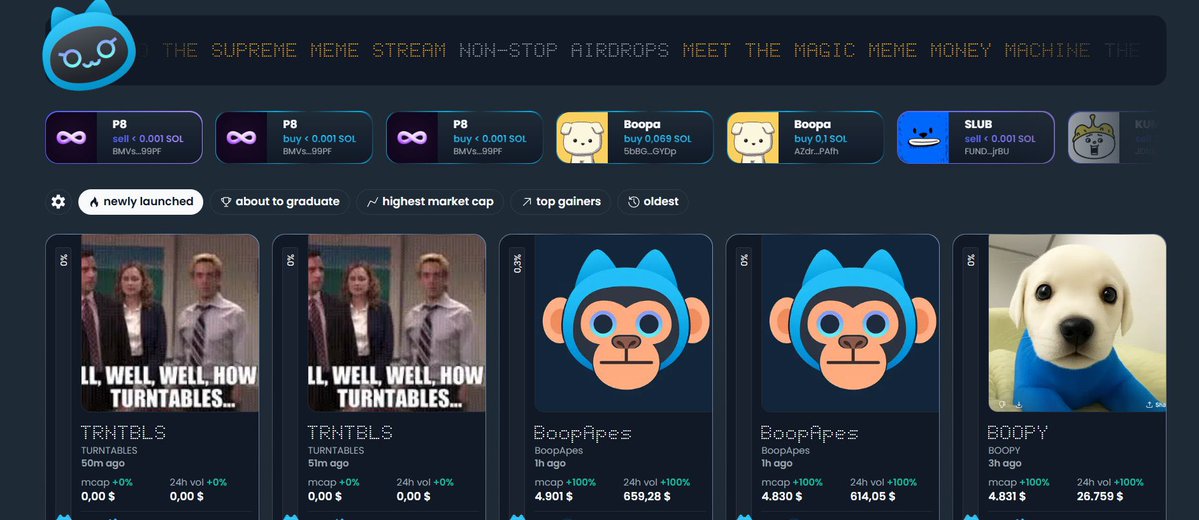1199x520 pixels.
Task: Open the BoopApes monkey image with mcap 4.830 $
Action: coord(850,323)
